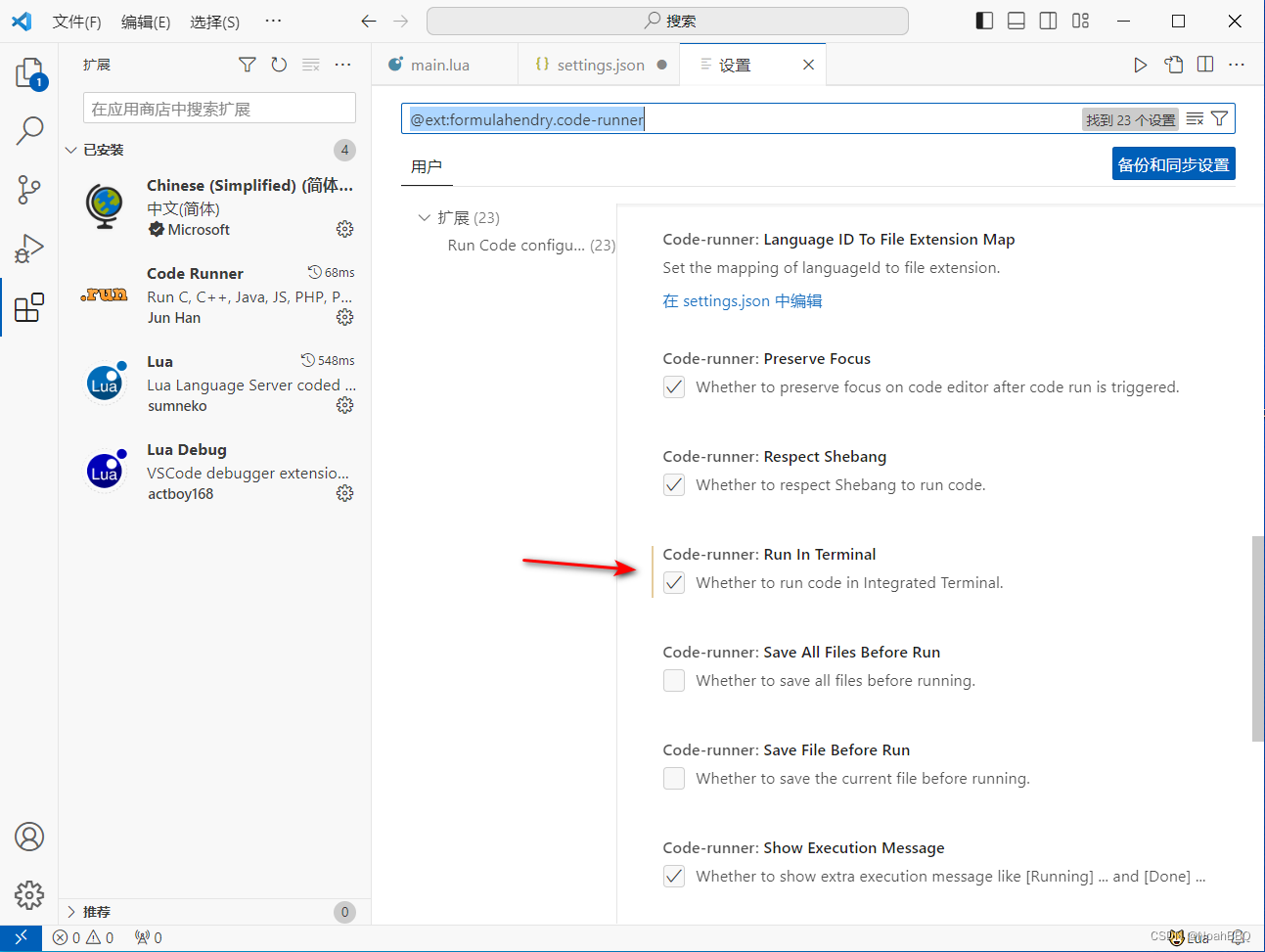Switch to settings.json tab

pyautogui.click(x=600, y=65)
